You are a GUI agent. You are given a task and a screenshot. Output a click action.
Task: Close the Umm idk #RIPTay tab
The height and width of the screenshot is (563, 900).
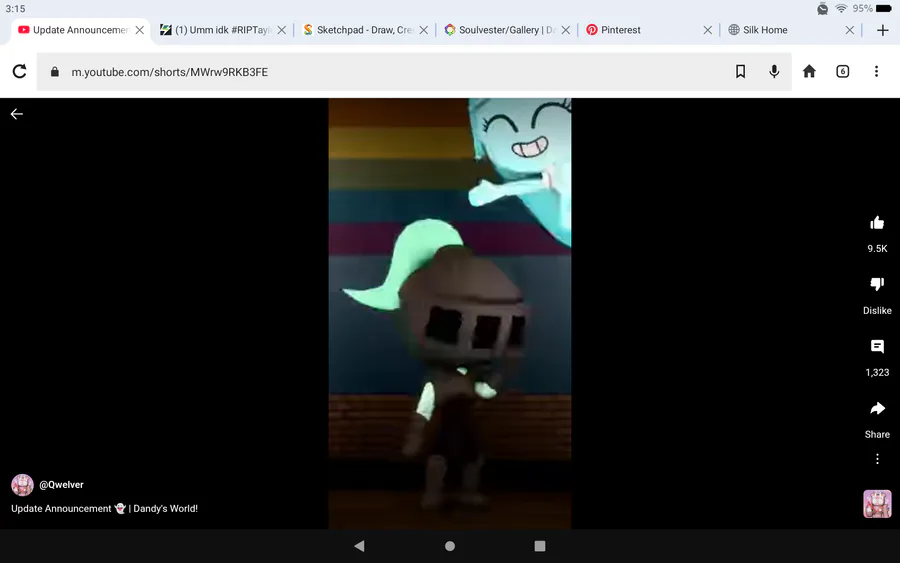click(x=281, y=30)
